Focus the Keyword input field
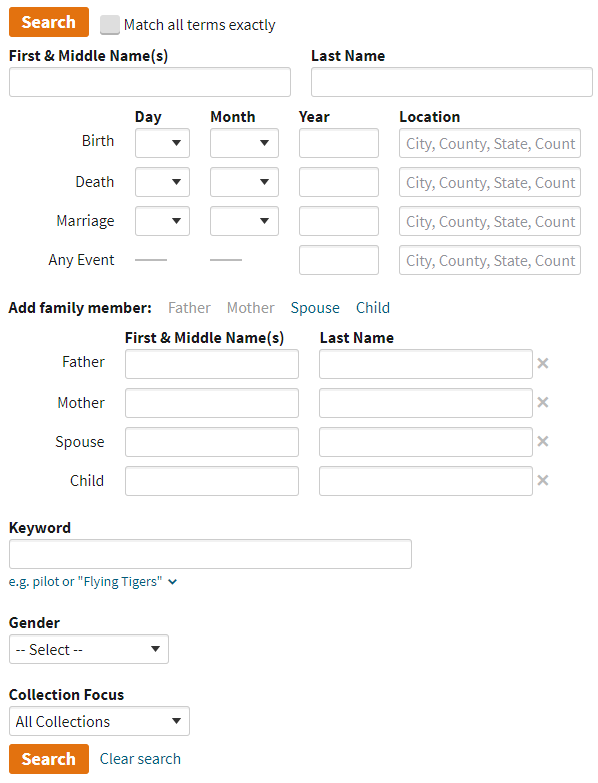 [210, 554]
